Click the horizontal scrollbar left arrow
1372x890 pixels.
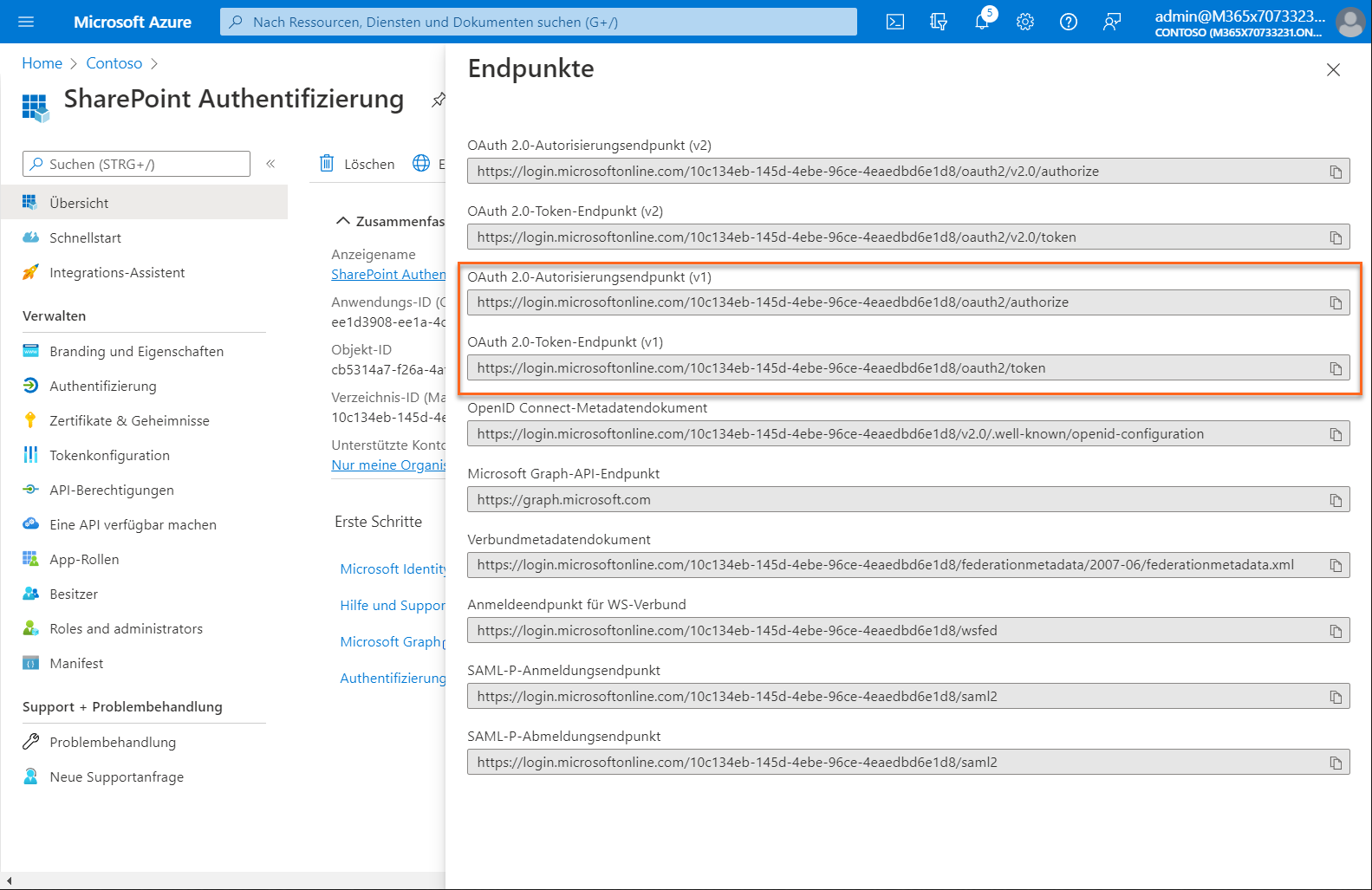tap(9, 880)
